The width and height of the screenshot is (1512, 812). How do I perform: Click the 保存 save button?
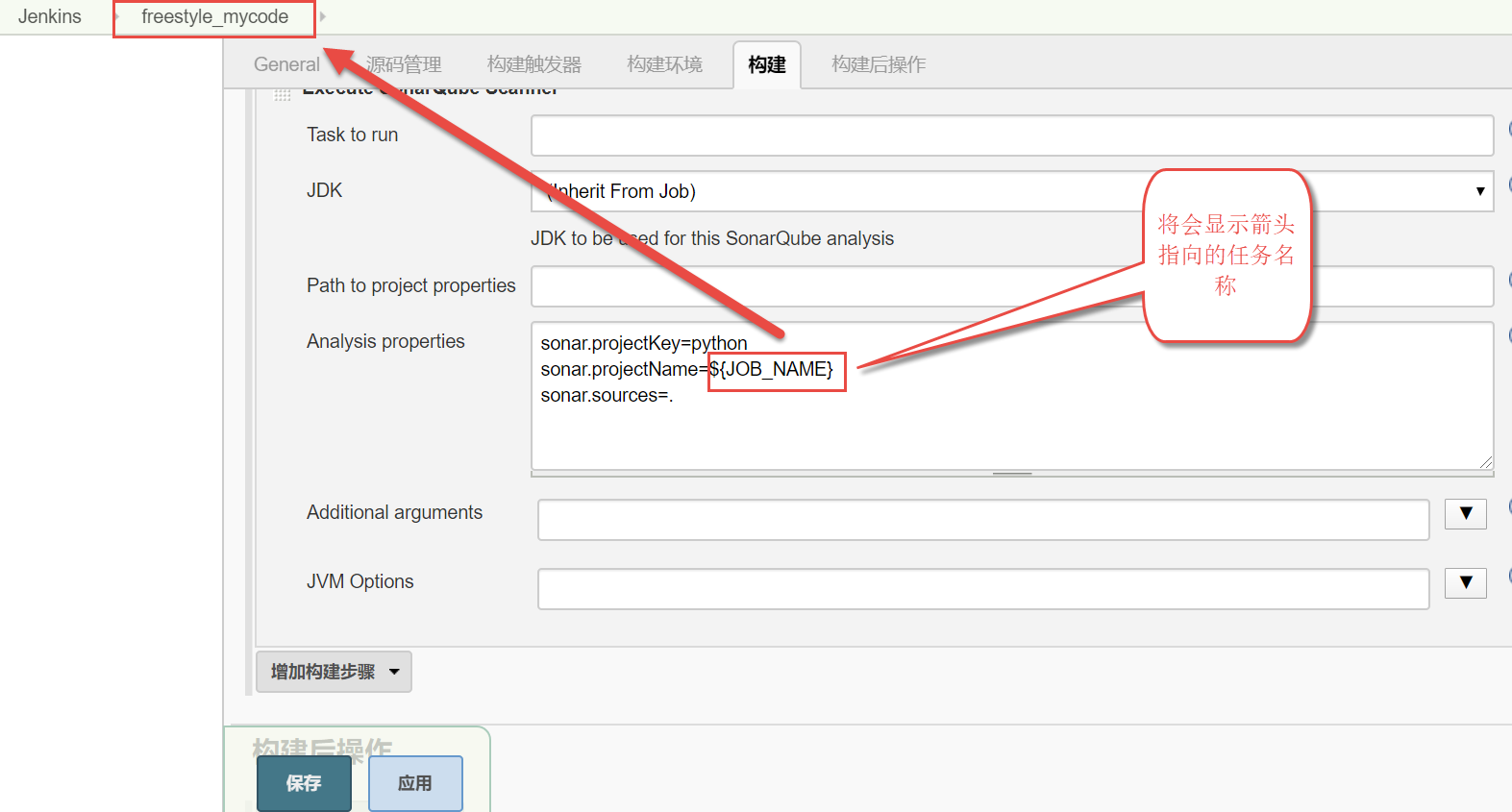pos(304,783)
